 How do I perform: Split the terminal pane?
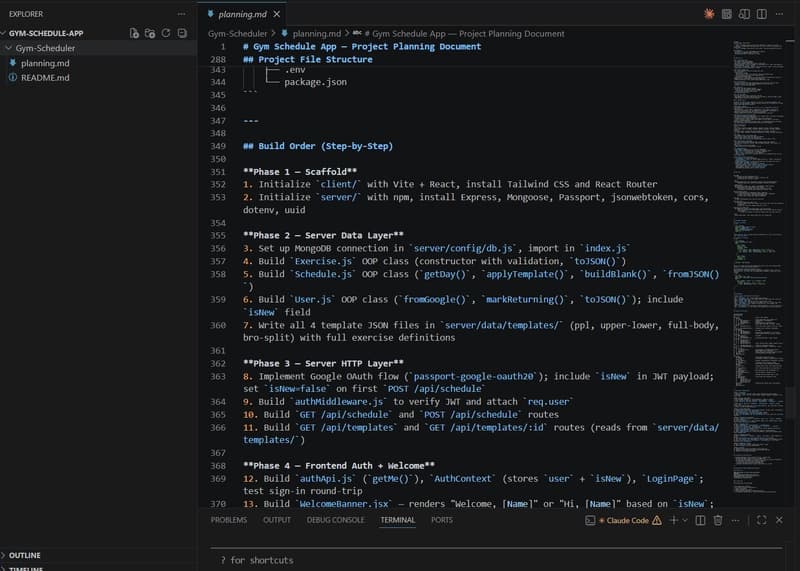click(x=701, y=520)
